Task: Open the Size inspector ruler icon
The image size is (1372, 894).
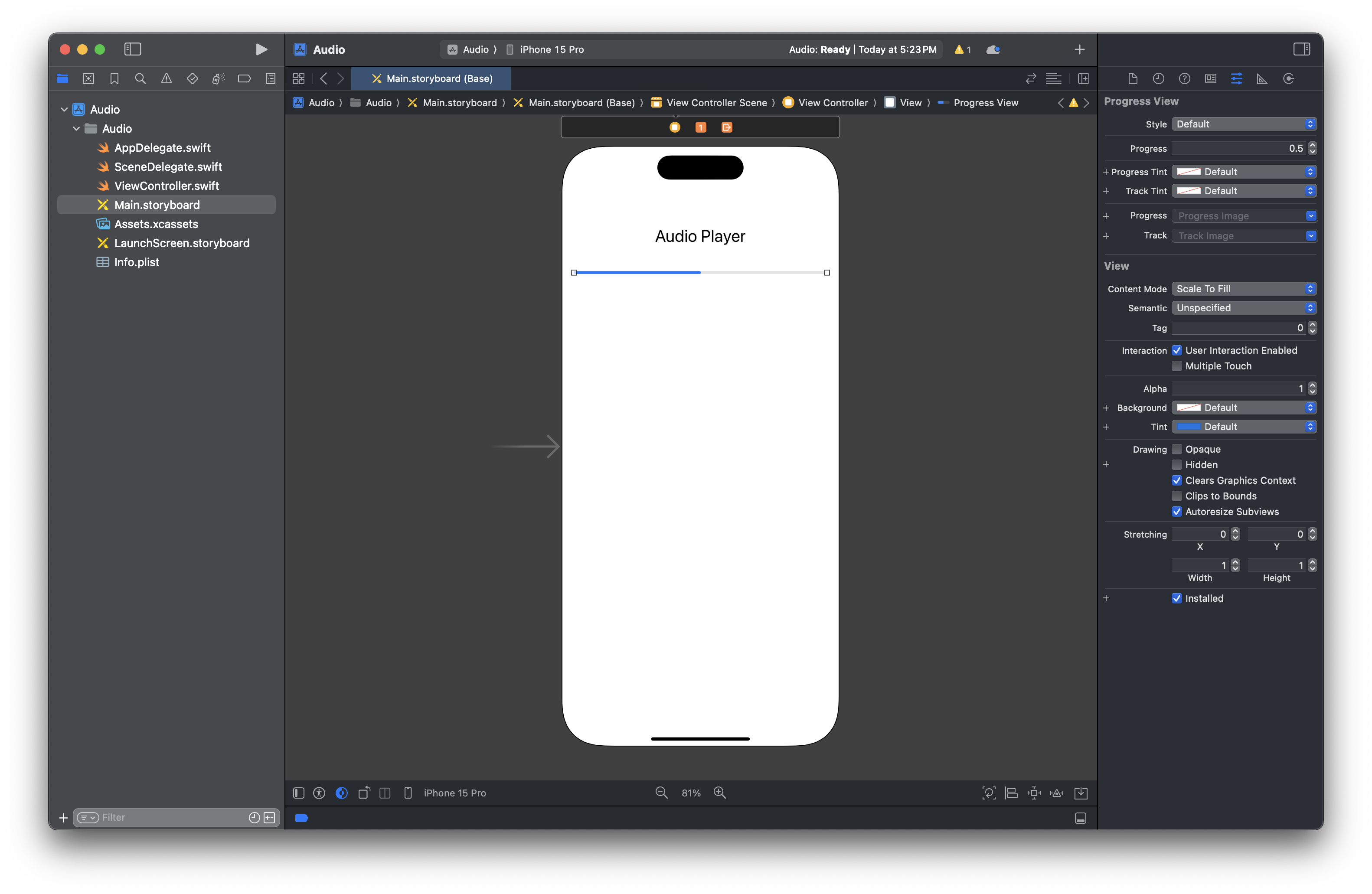Action: point(1262,78)
